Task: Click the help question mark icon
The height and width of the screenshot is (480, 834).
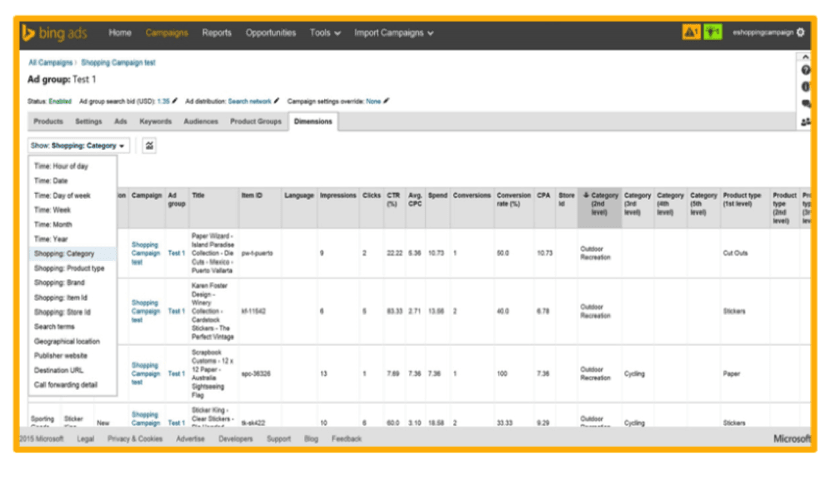Action: tap(805, 70)
